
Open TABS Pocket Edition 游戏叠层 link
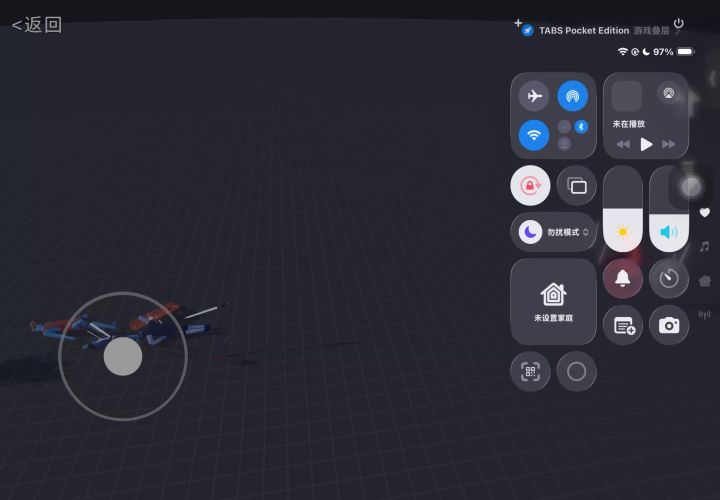[603, 31]
